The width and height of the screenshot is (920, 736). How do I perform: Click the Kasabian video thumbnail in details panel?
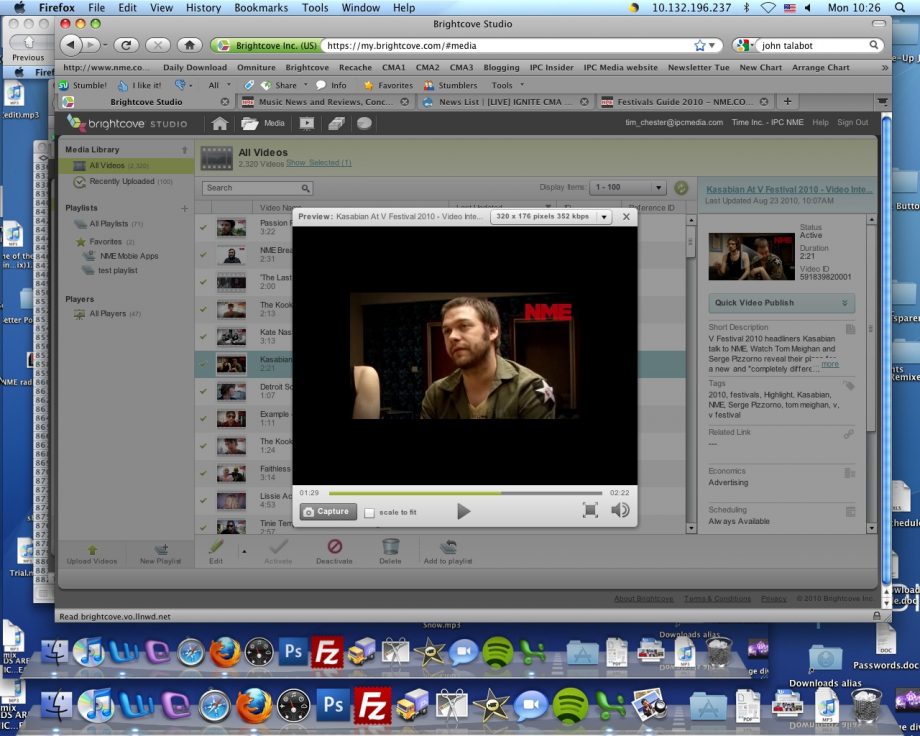[x=752, y=256]
